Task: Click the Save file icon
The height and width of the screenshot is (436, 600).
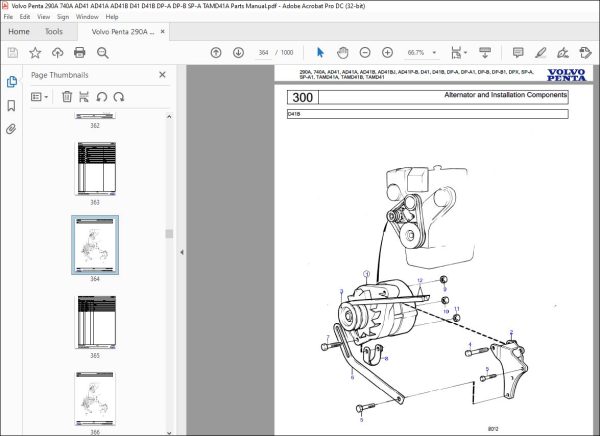Action: 13,52
